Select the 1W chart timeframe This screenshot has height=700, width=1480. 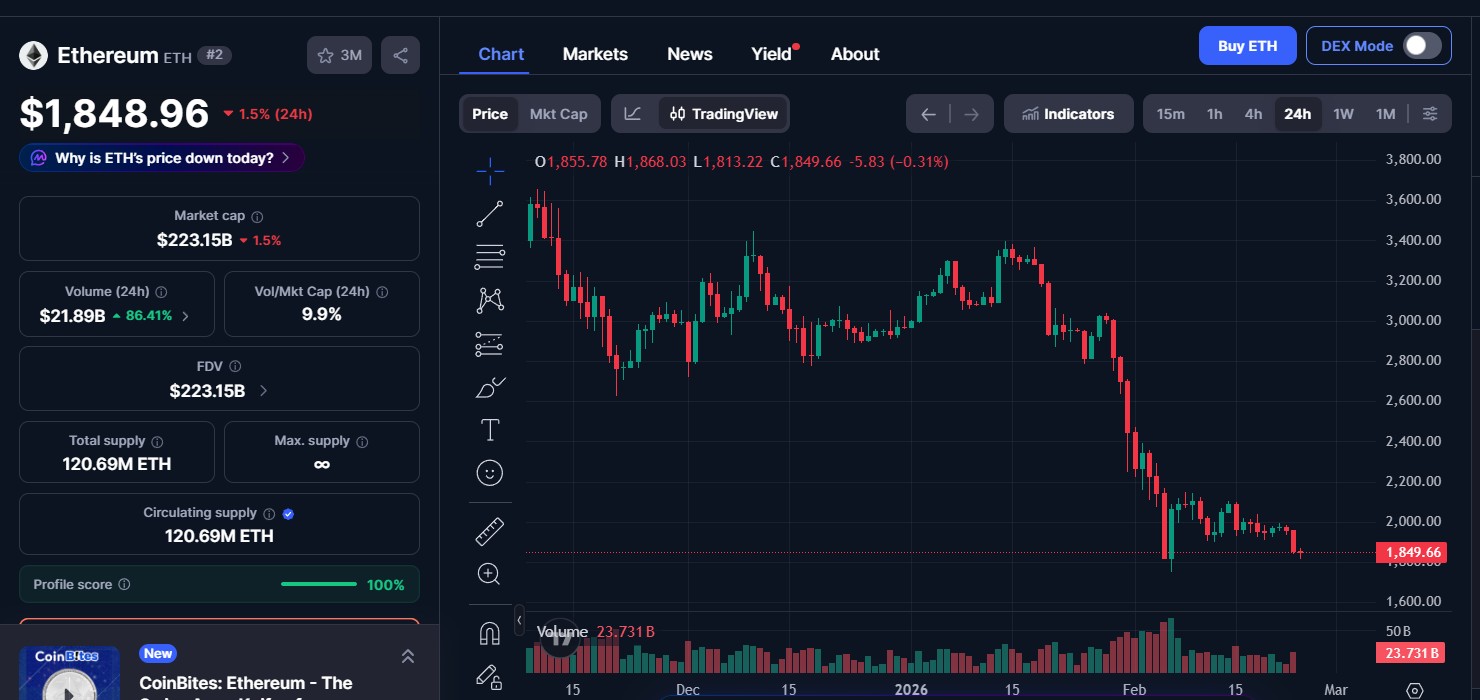1343,114
